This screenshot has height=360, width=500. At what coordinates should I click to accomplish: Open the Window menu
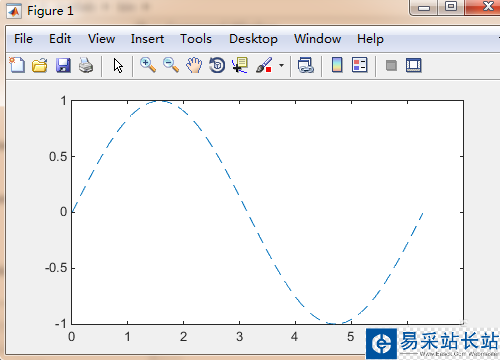317,39
